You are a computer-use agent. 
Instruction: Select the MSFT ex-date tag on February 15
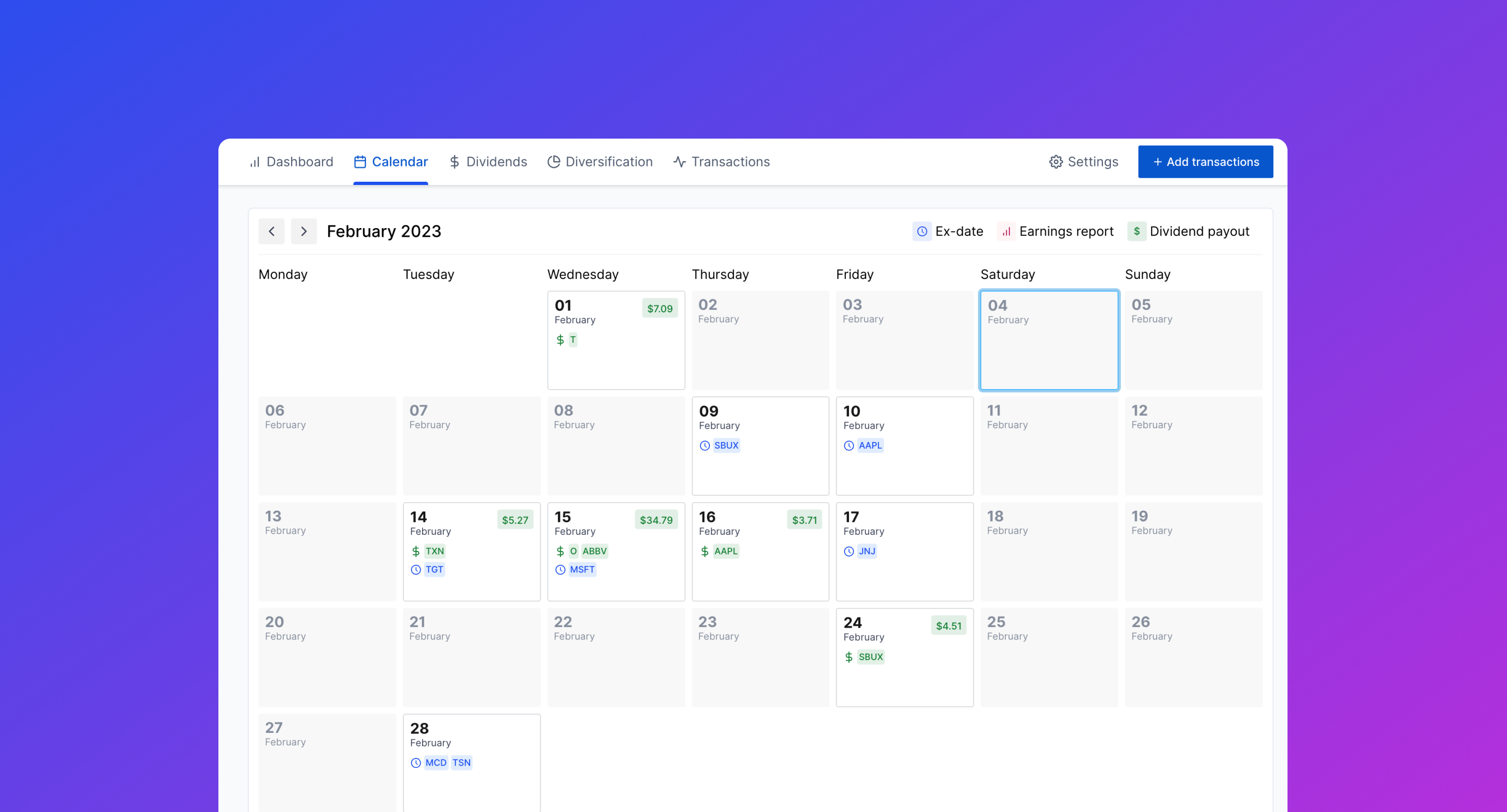(582, 569)
